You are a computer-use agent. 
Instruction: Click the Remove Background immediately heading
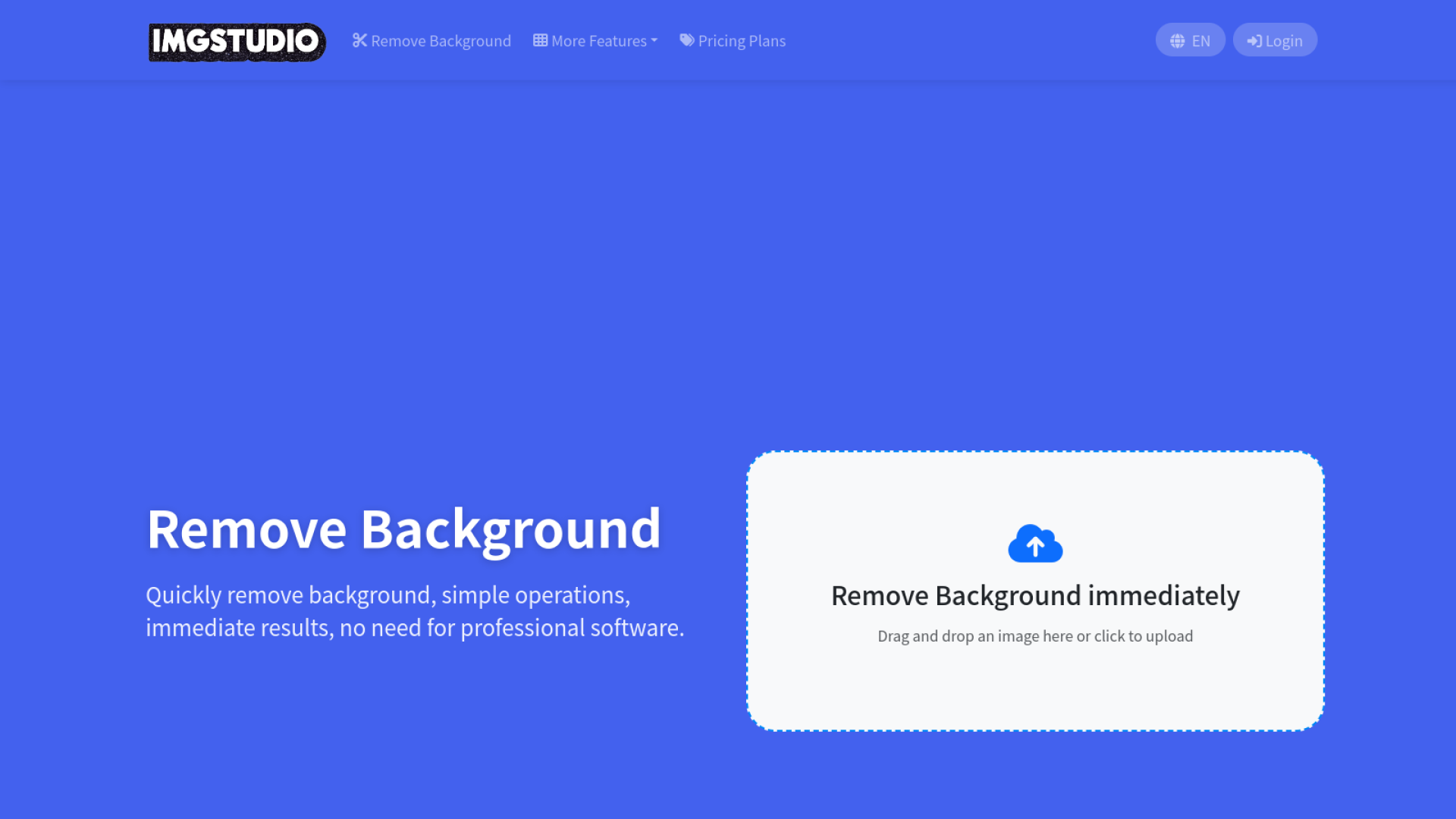pyautogui.click(x=1034, y=596)
